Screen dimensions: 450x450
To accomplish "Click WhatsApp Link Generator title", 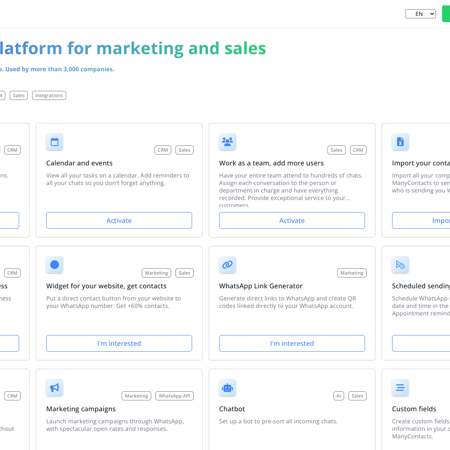I will click(261, 286).
